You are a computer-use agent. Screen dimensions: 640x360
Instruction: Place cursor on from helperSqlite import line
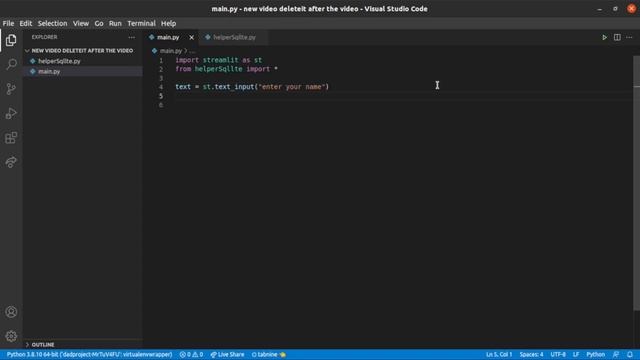227,69
